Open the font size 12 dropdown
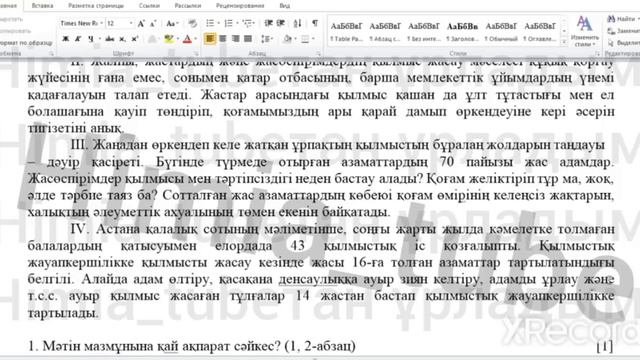 131,23
